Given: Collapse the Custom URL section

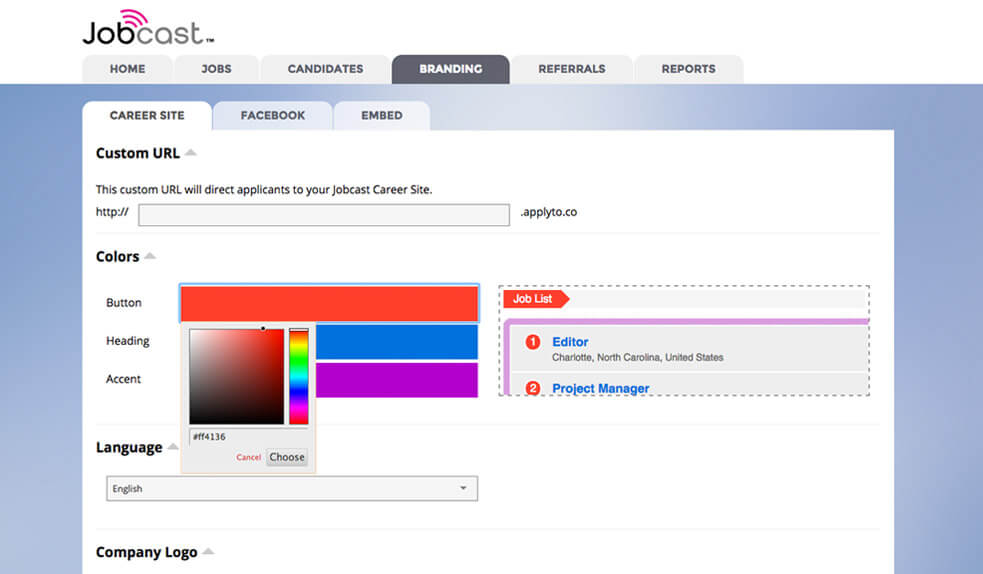Looking at the screenshot, I should (191, 153).
